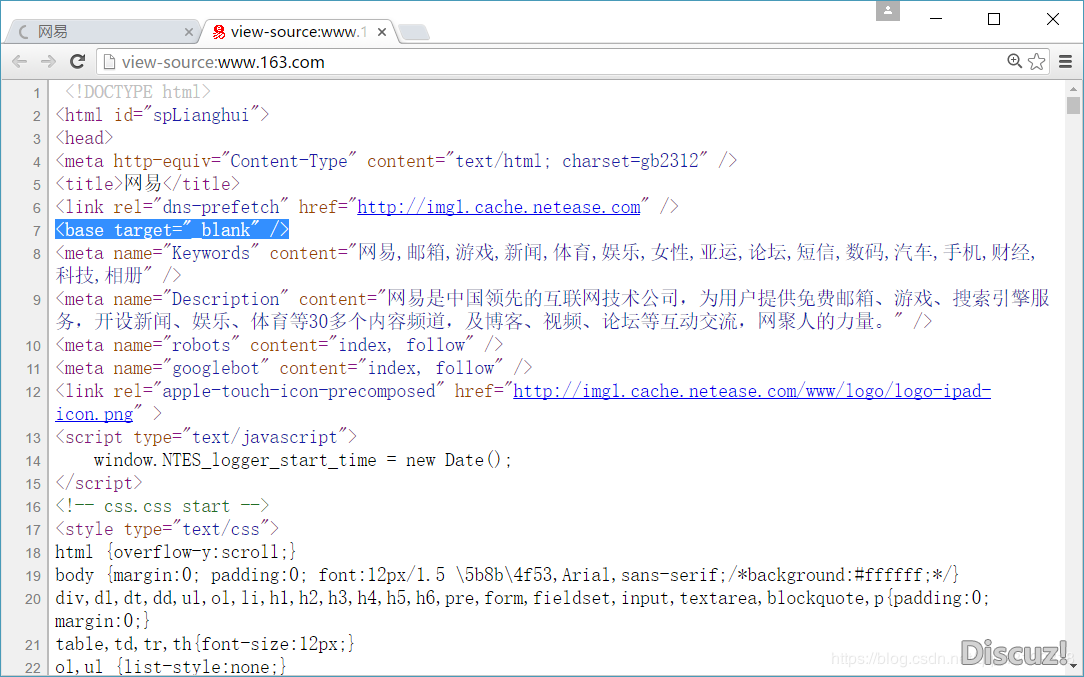Click the user profile icon in title bar

tap(888, 11)
